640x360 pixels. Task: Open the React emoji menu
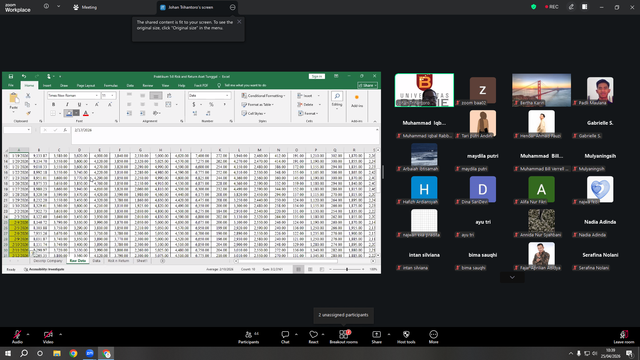pos(313,337)
